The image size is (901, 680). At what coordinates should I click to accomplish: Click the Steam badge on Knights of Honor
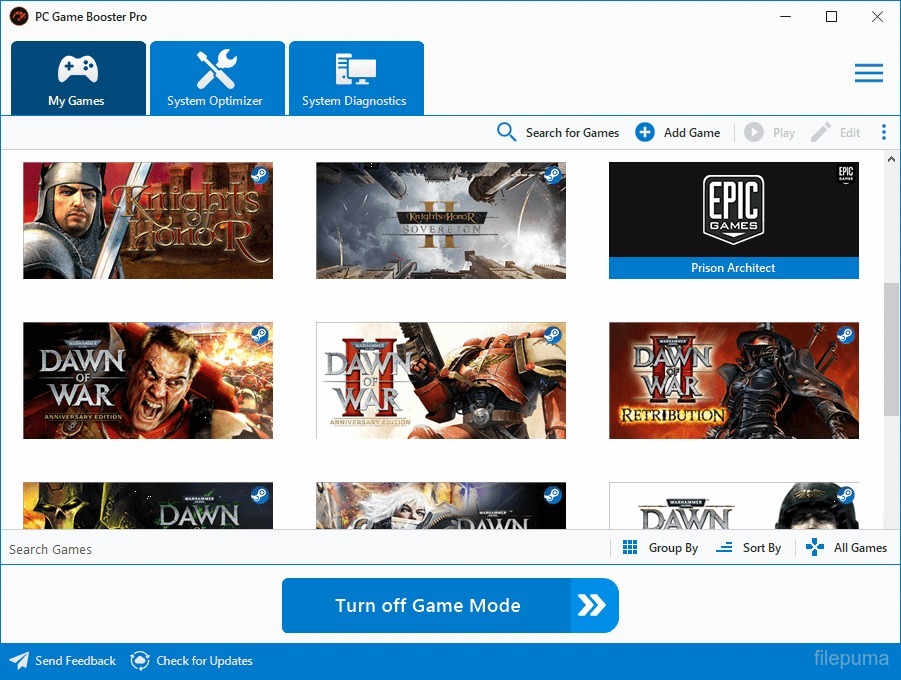(x=259, y=175)
